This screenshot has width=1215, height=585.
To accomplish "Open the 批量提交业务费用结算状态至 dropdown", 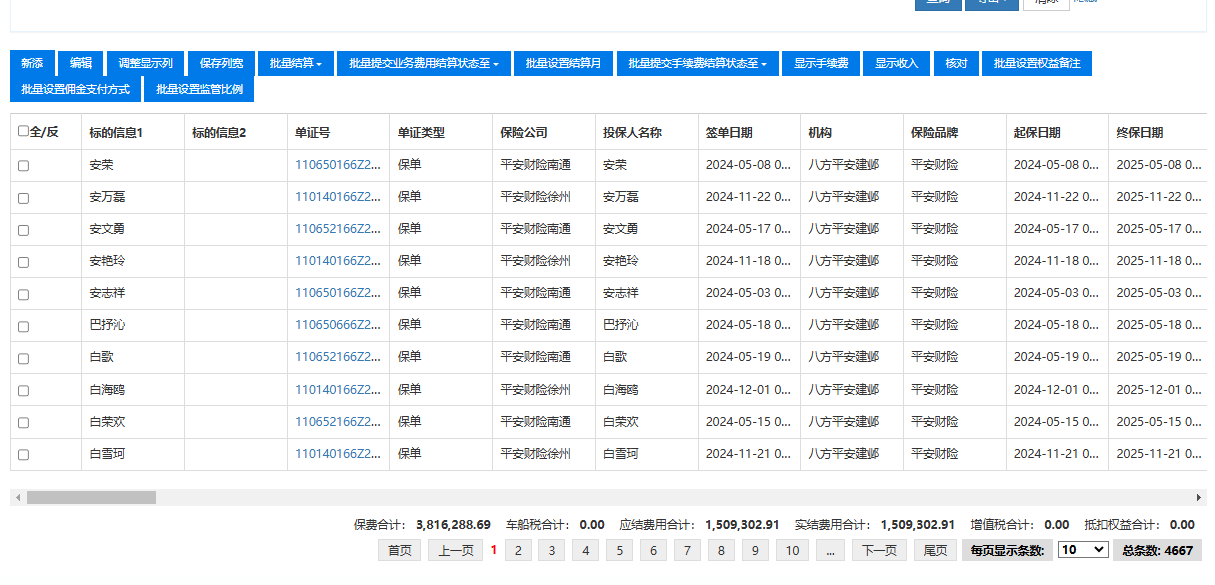I will tap(424, 63).
